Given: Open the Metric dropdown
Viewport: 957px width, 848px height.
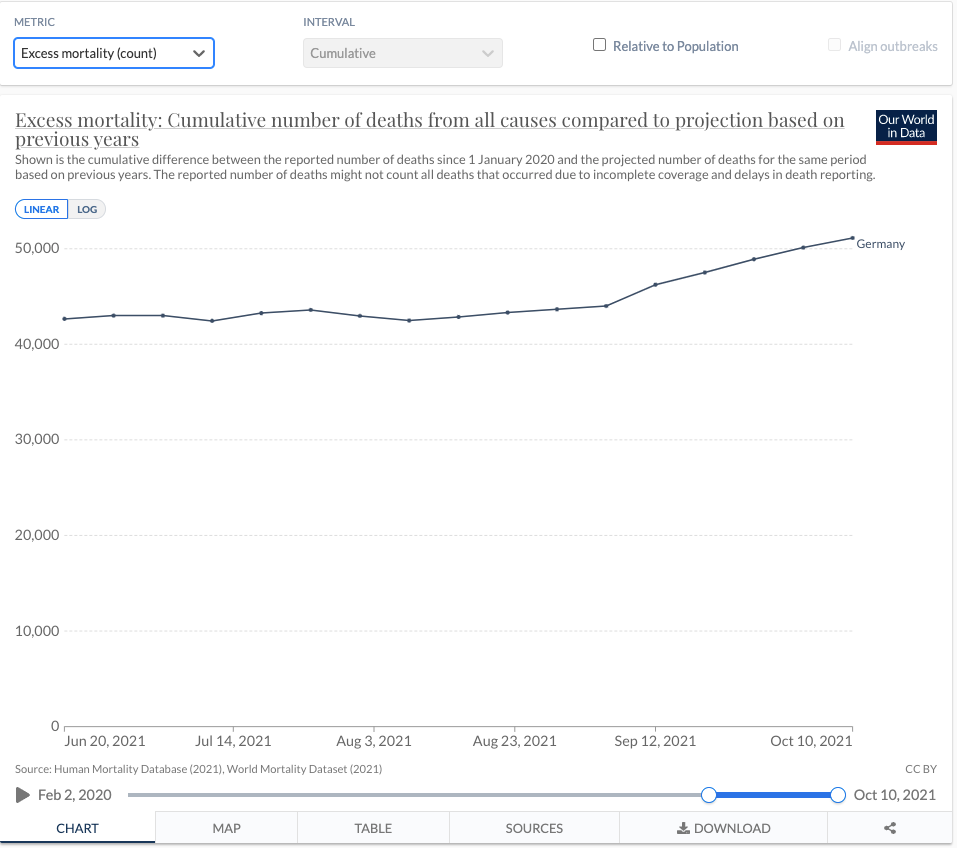Looking at the screenshot, I should tap(114, 53).
